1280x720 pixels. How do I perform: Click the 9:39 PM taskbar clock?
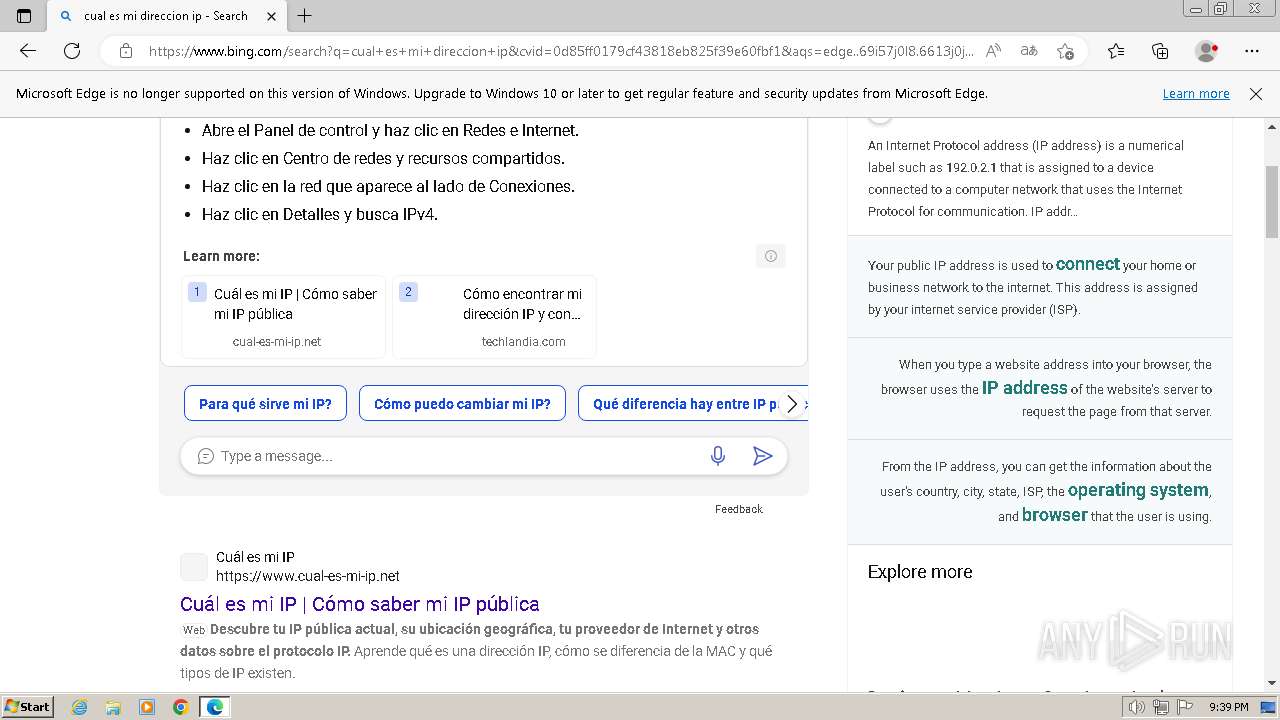1229,707
